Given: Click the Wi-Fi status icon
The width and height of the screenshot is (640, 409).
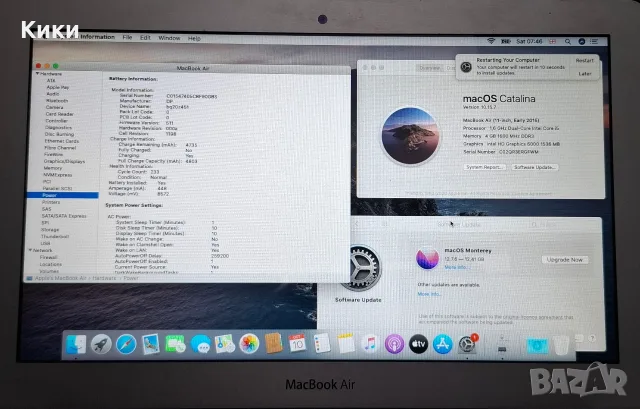Looking at the screenshot, I should coord(491,41).
